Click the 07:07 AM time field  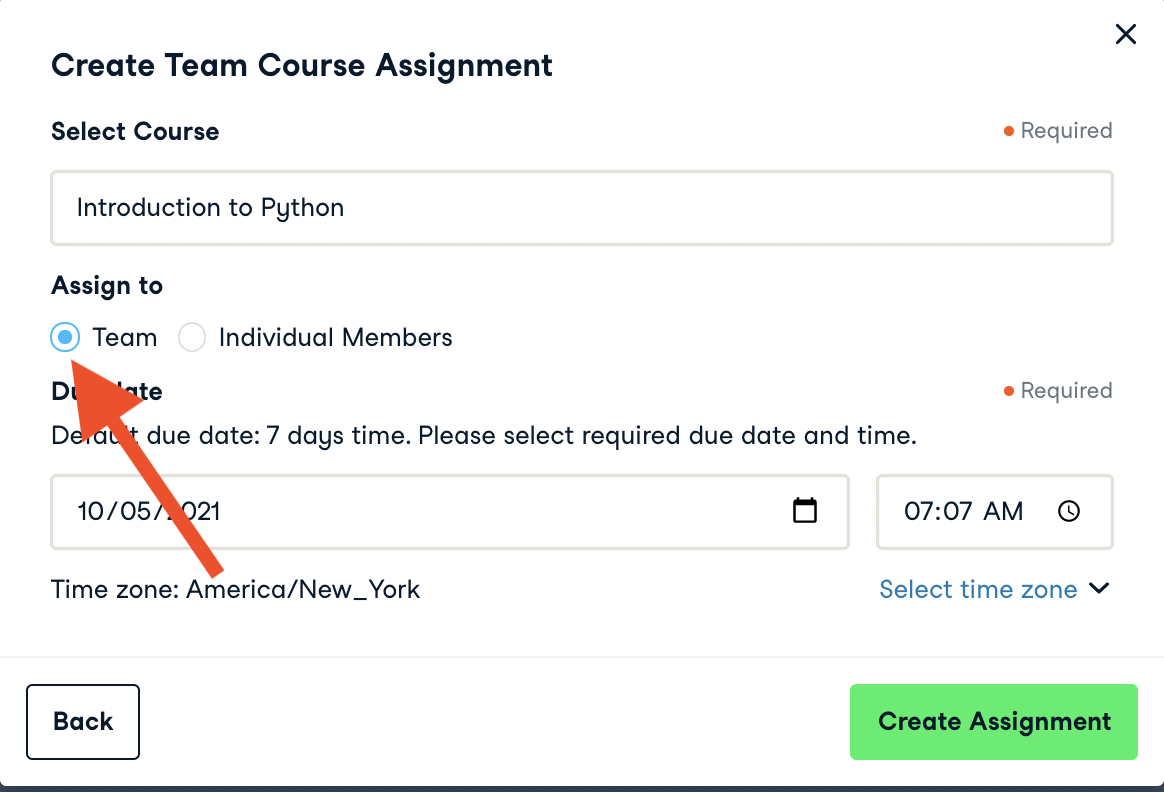tap(963, 512)
